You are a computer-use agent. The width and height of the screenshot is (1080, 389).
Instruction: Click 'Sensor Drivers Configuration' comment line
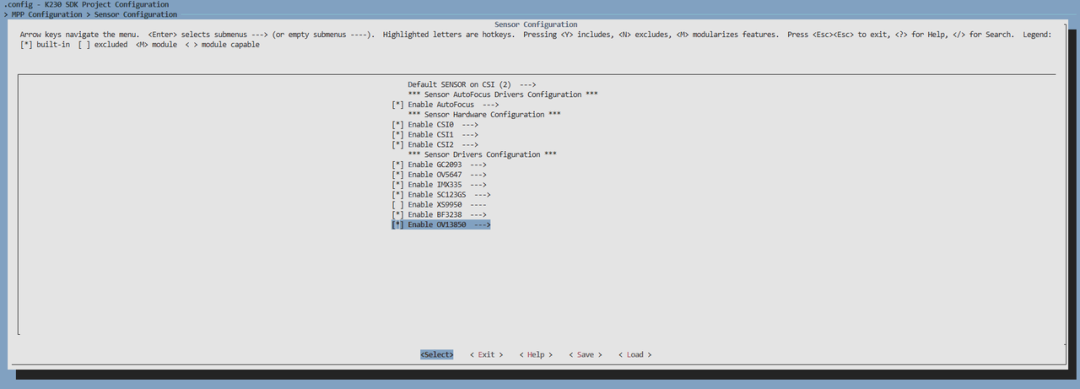482,155
